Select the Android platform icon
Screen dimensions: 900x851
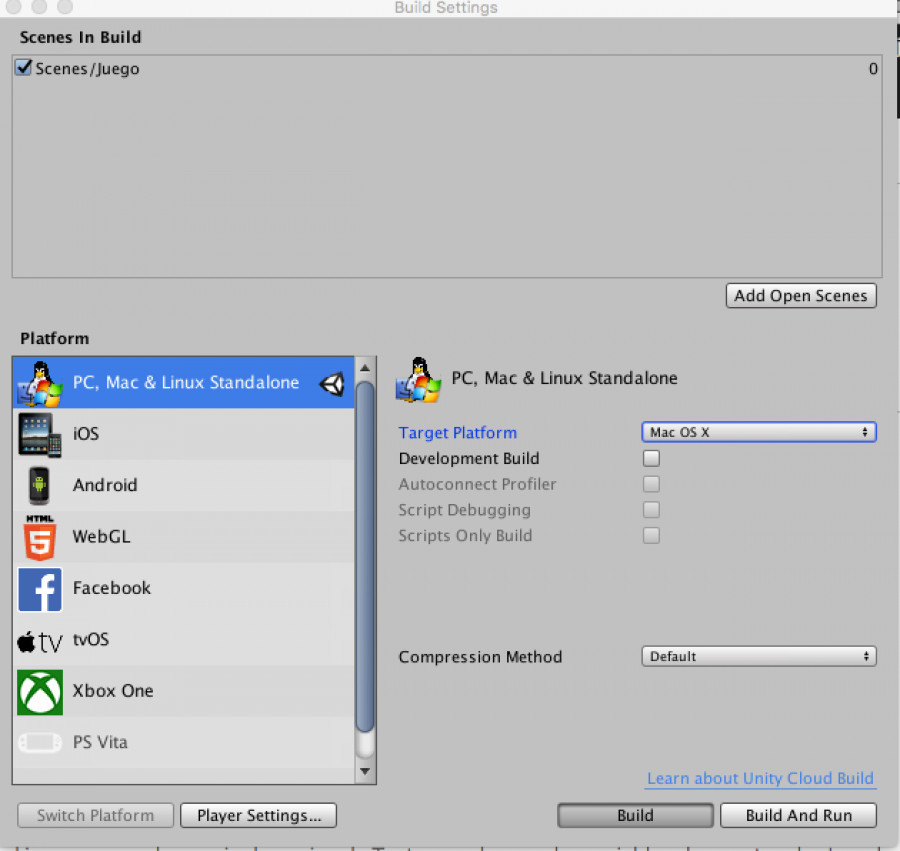pos(40,485)
